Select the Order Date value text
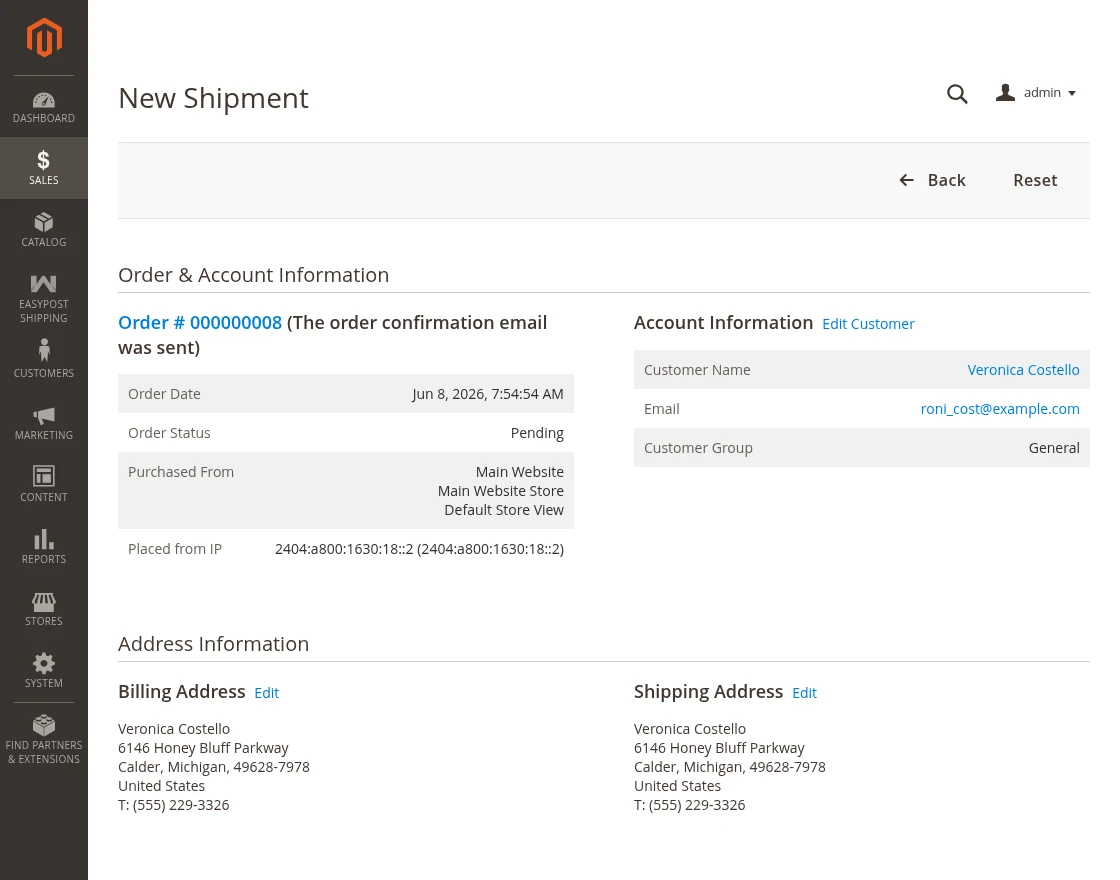1120x880 pixels. click(487, 394)
